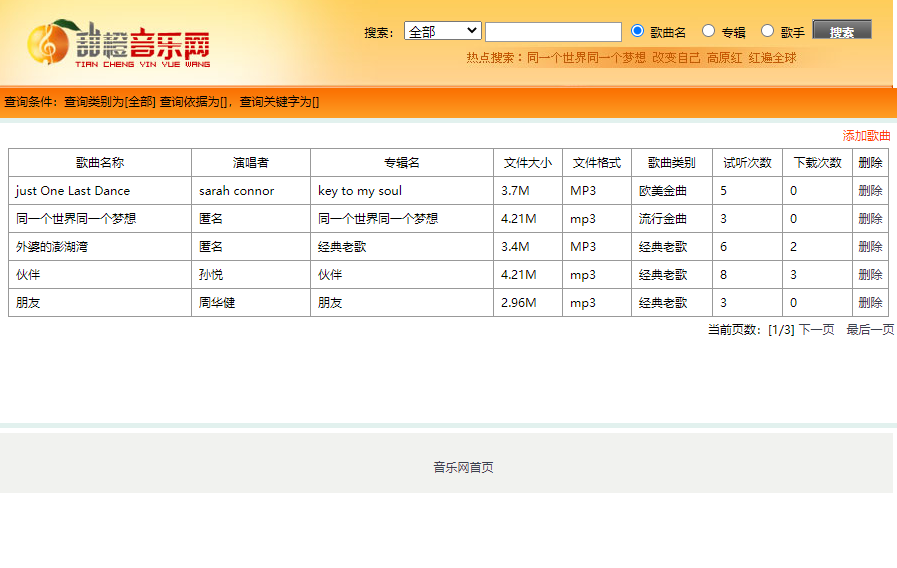Select the 专辑 radio button
The width and height of the screenshot is (897, 568).
click(x=709, y=31)
